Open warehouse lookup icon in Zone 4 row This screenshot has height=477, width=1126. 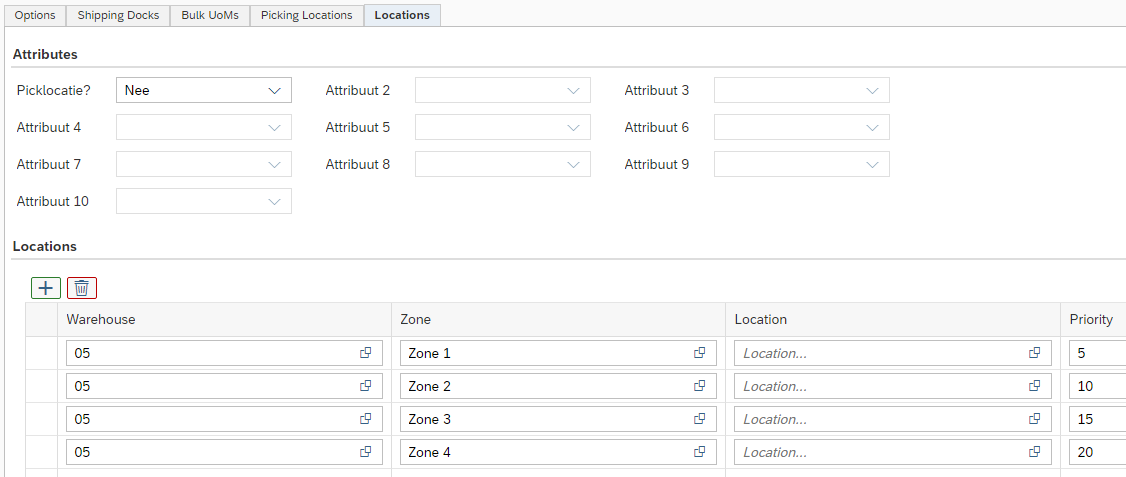tap(366, 452)
